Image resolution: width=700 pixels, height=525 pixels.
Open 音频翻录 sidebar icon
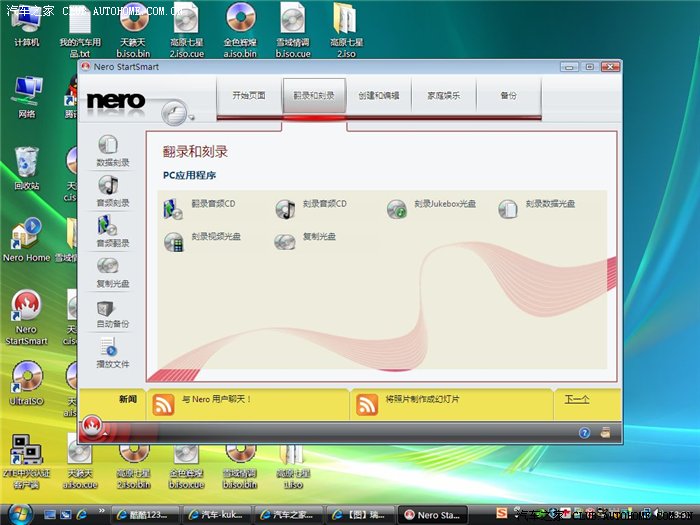107,225
